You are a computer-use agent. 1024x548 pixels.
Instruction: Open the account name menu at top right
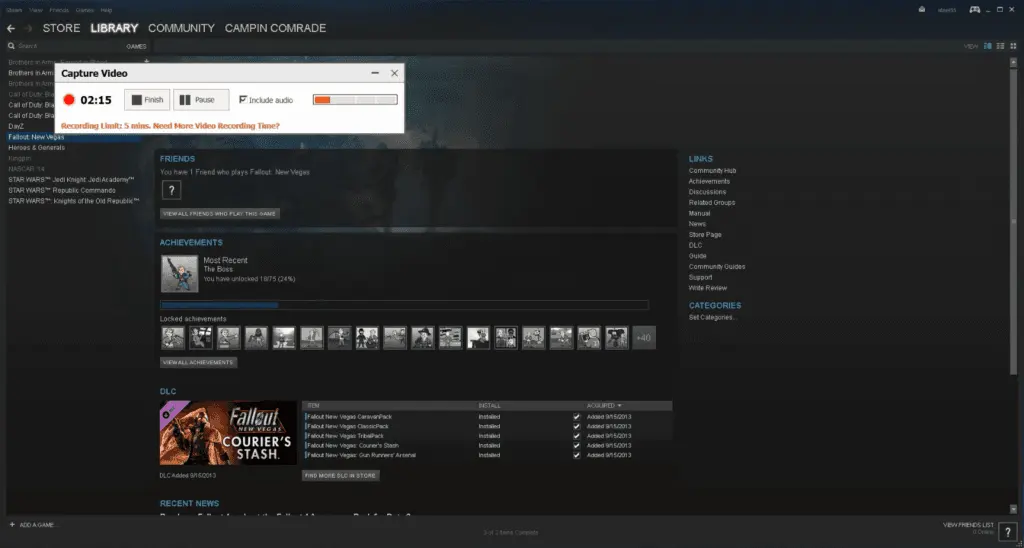pyautogui.click(x=946, y=10)
